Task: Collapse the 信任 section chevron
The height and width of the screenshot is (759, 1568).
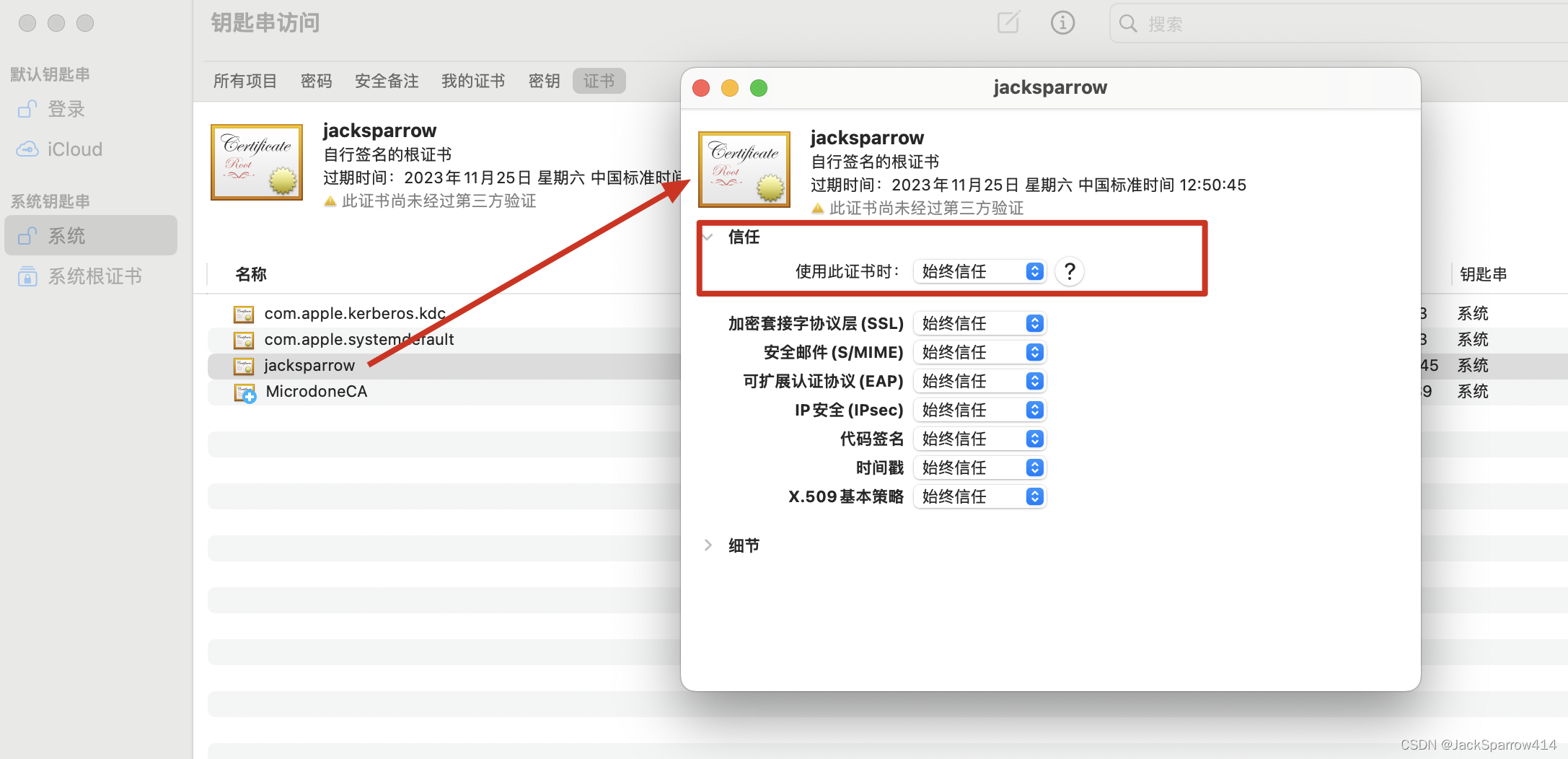Action: [x=708, y=237]
